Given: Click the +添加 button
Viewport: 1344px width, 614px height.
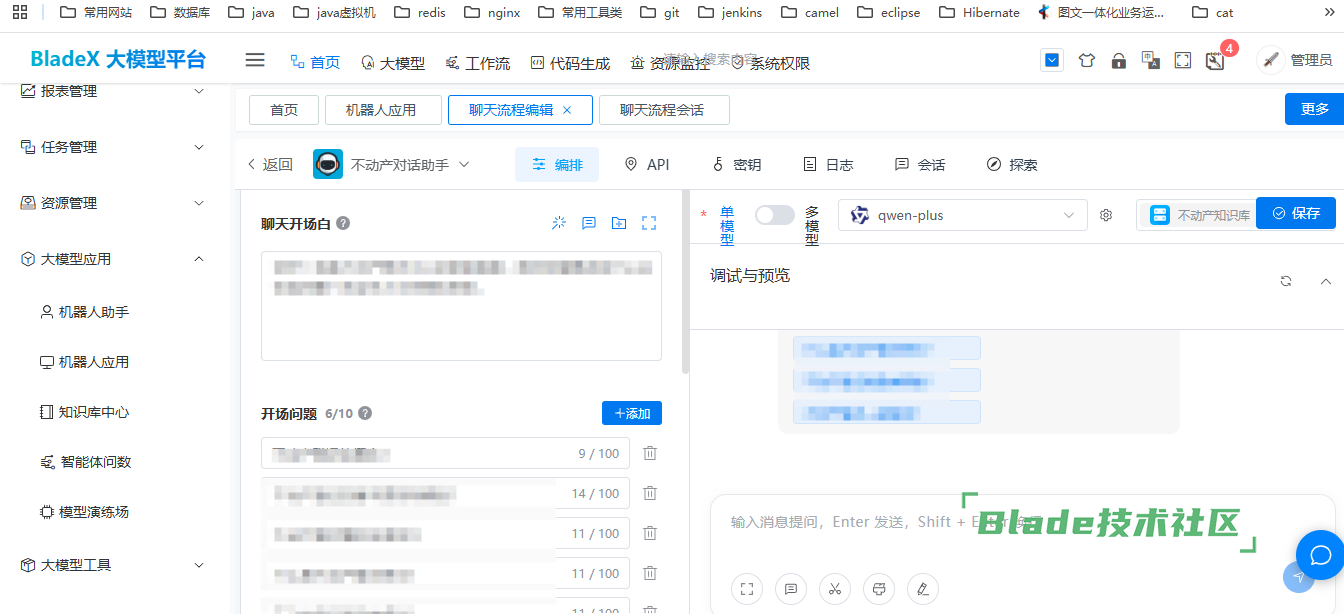Looking at the screenshot, I should point(631,413).
